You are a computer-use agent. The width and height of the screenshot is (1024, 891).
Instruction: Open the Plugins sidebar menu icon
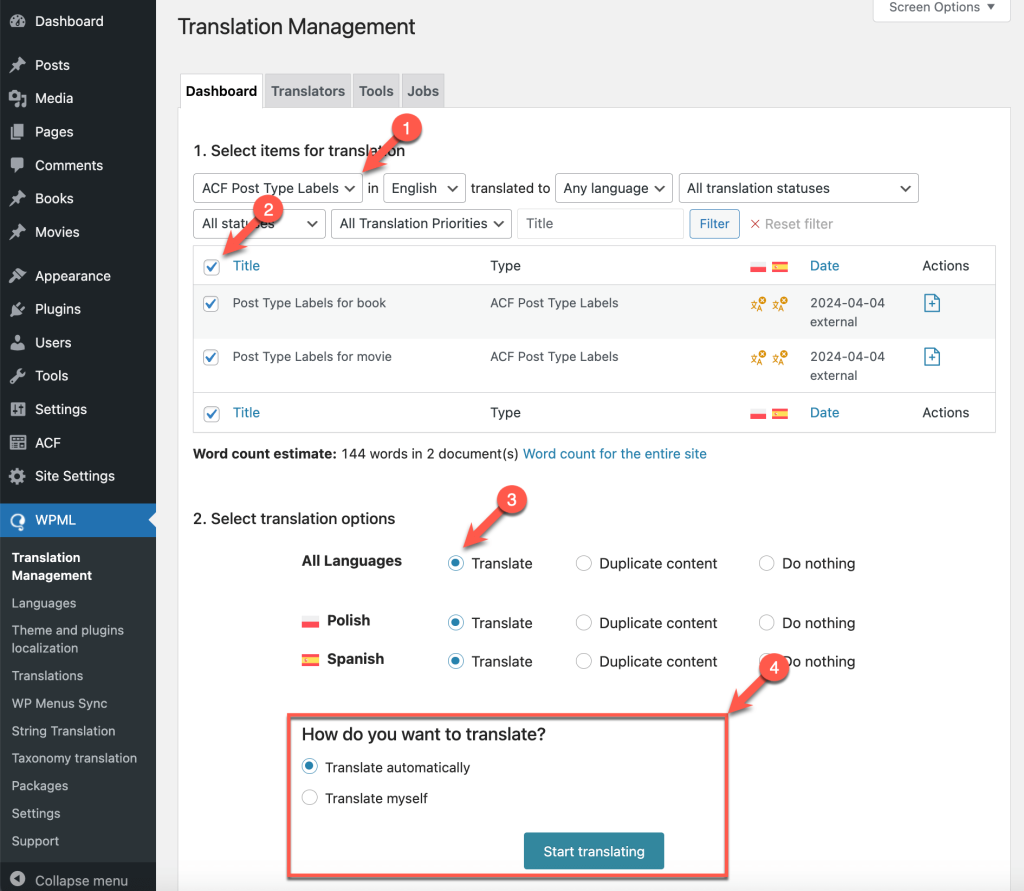pyautogui.click(x=18, y=309)
